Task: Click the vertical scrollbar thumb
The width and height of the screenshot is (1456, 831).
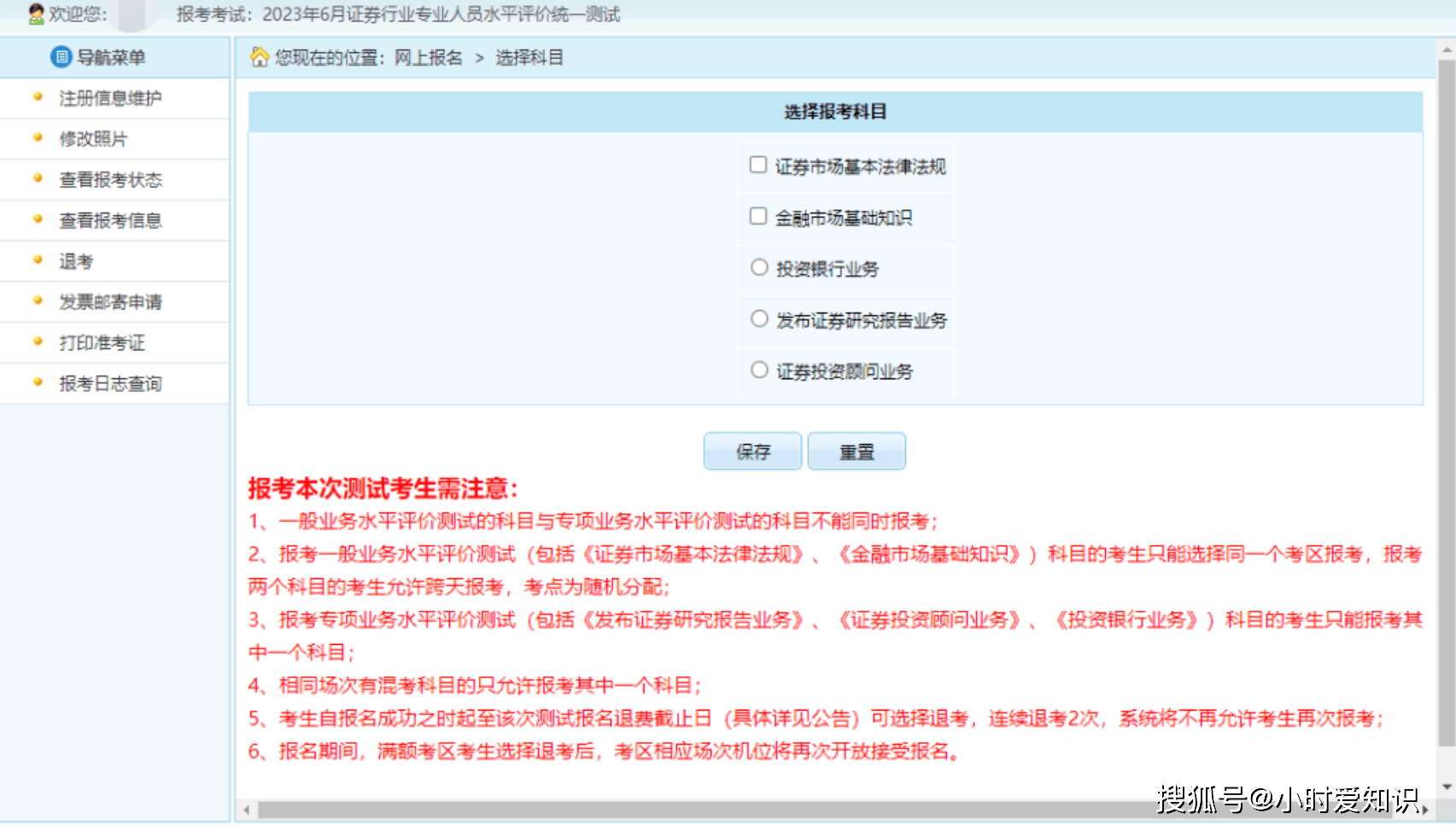Action: [1447, 403]
